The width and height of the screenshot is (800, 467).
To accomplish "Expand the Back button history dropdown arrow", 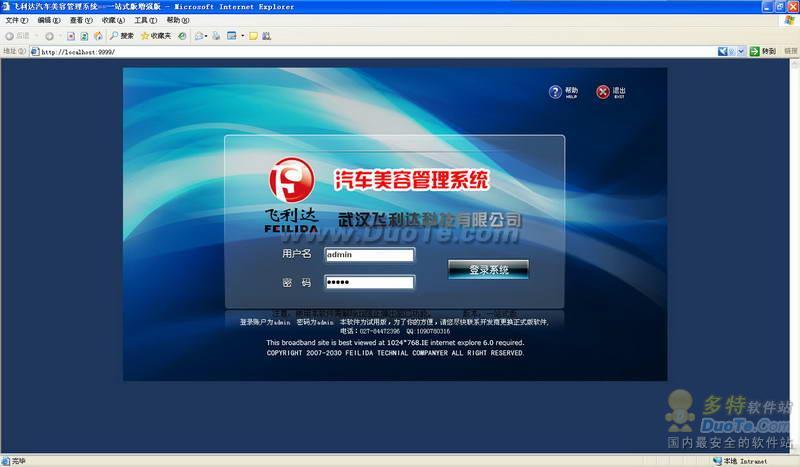I will click(35, 36).
